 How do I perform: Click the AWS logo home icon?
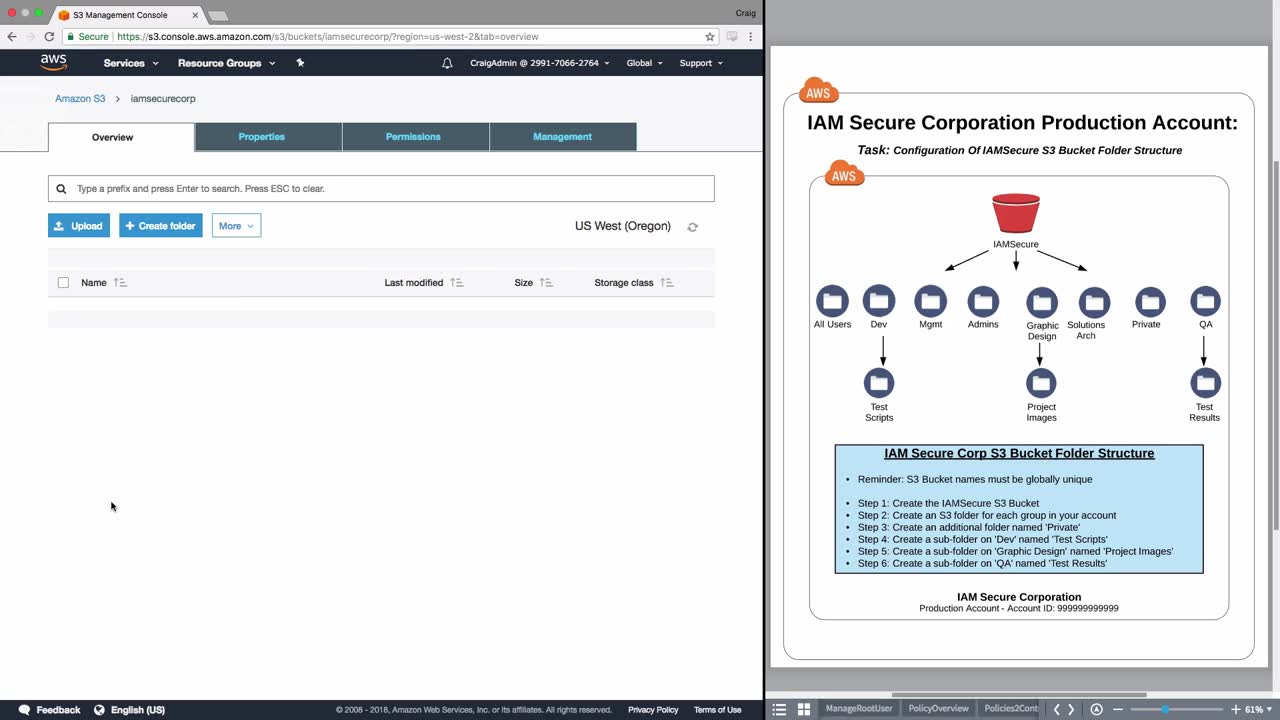[54, 62]
